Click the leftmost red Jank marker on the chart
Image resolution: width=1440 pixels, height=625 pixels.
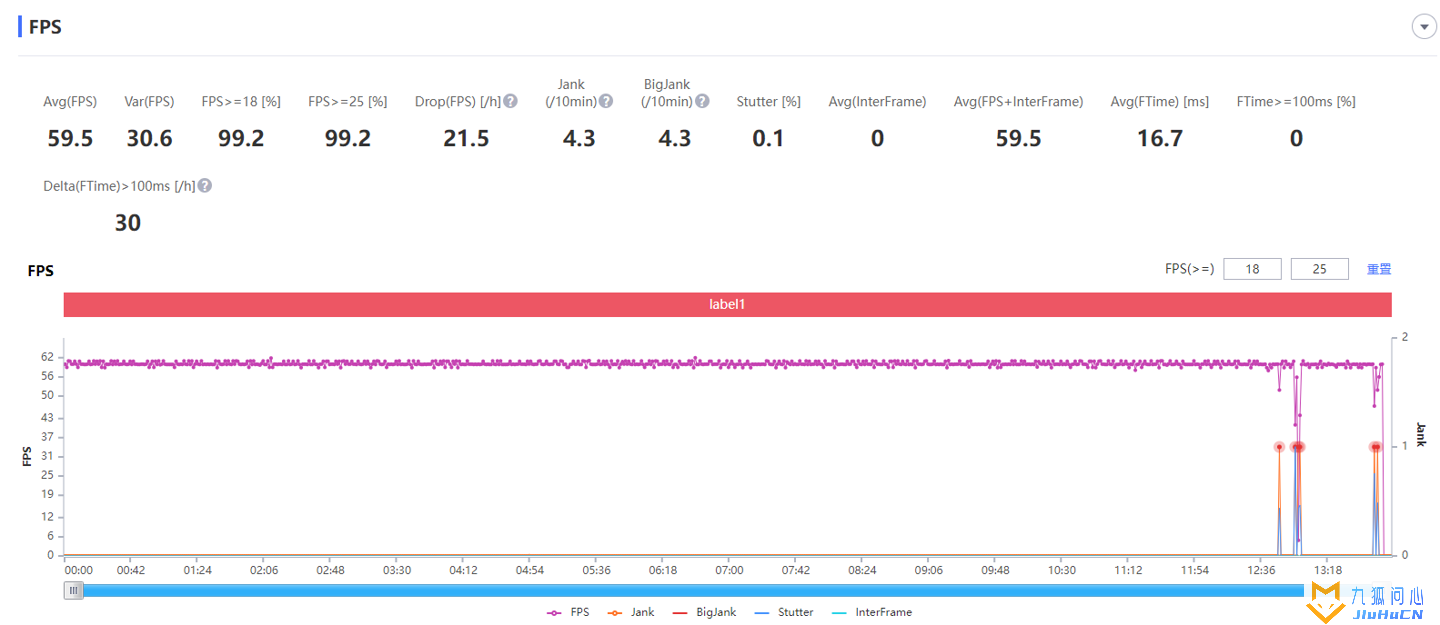pyautogui.click(x=1279, y=447)
